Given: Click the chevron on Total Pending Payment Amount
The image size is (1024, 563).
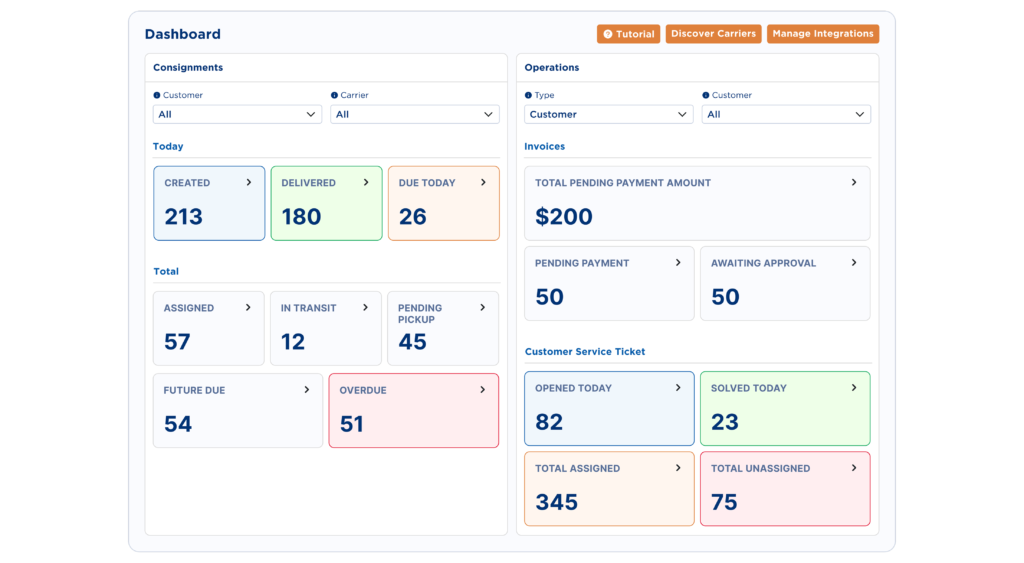Looking at the screenshot, I should [x=854, y=183].
